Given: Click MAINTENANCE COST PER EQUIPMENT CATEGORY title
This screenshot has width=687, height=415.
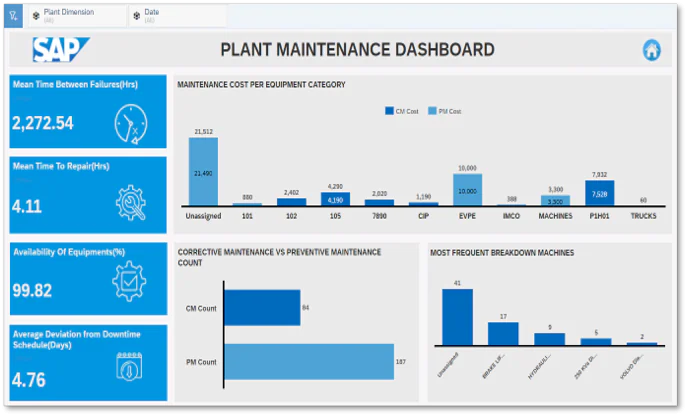Looking at the screenshot, I should [262, 85].
